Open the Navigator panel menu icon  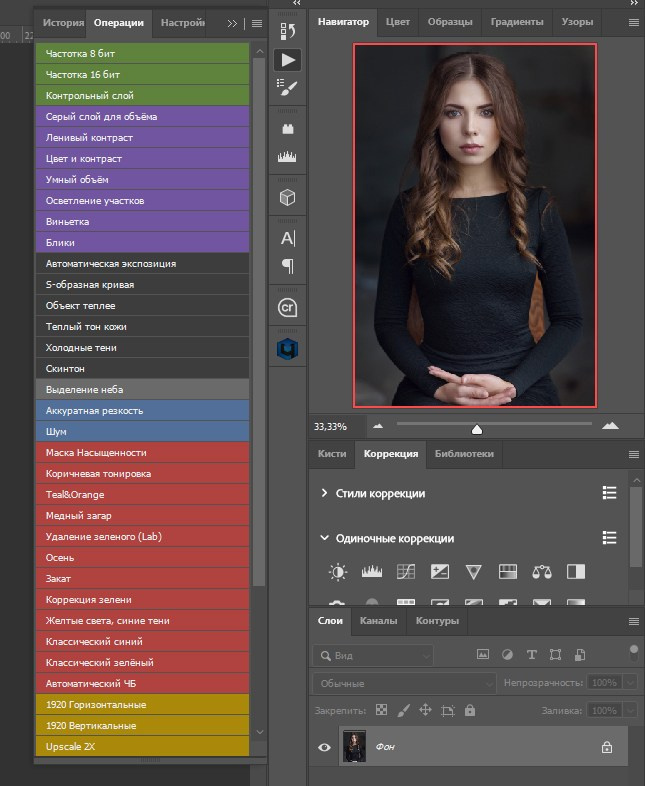(633, 23)
